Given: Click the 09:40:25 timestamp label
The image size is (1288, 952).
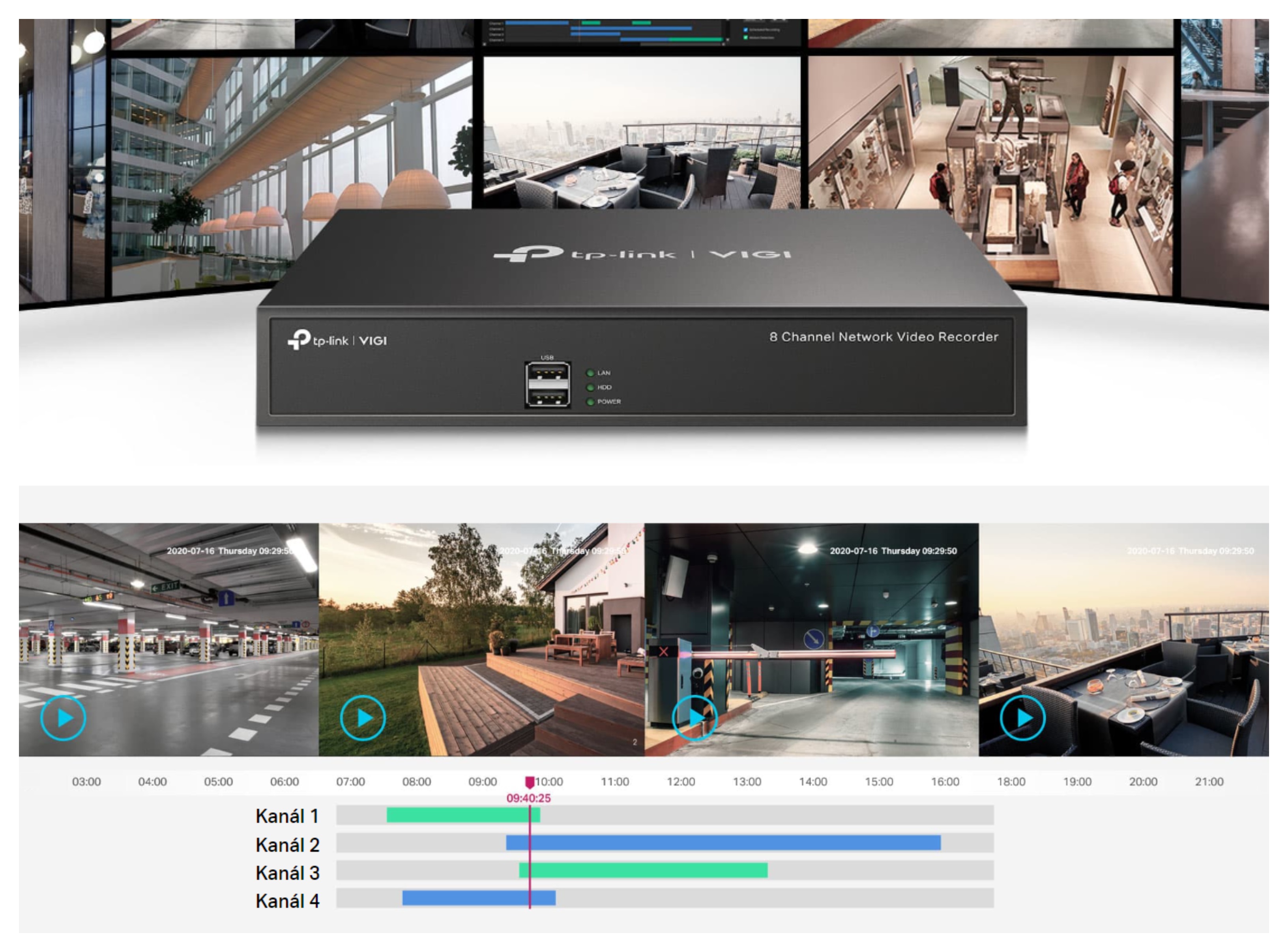Looking at the screenshot, I should coord(528,798).
